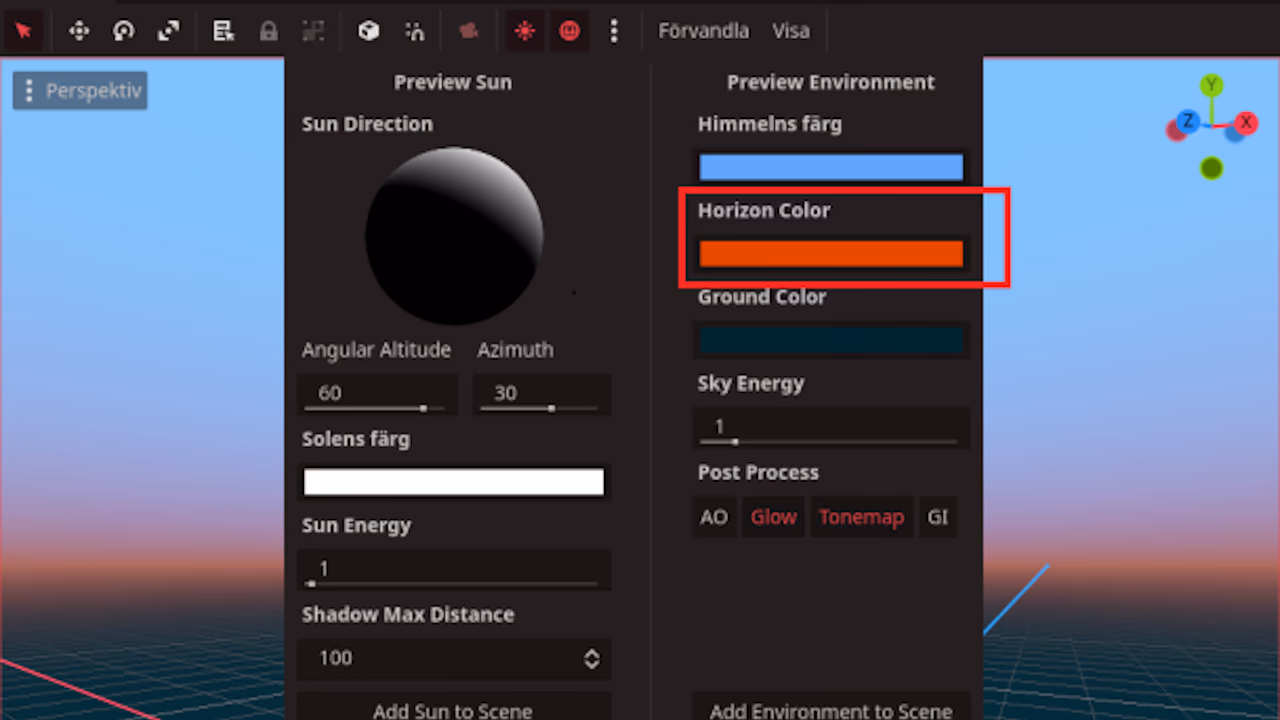The height and width of the screenshot is (720, 1280).
Task: Toggle the preview sunlight icon
Action: (x=524, y=31)
